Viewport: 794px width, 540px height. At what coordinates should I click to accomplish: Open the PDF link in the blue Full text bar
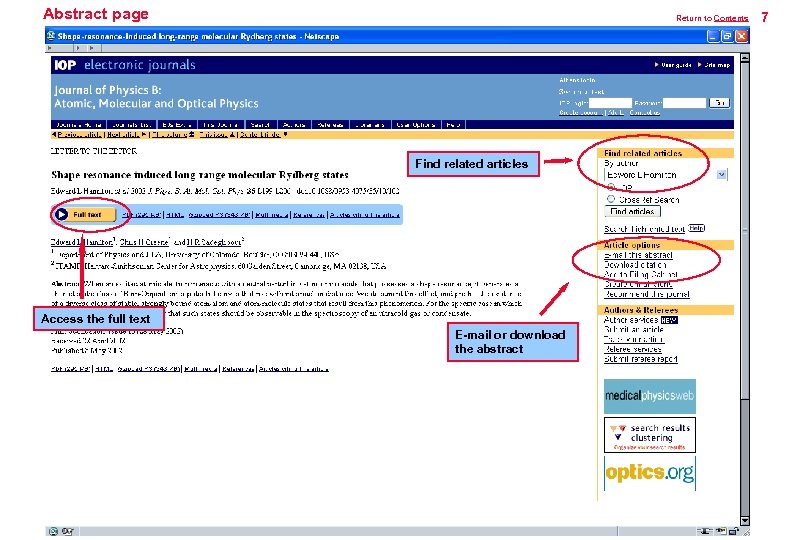pos(141,215)
